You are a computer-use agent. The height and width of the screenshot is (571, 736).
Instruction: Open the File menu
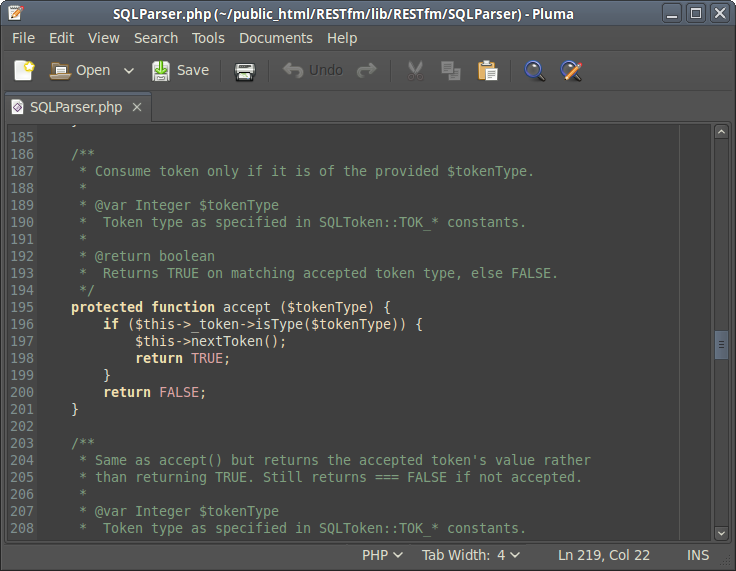click(x=23, y=38)
